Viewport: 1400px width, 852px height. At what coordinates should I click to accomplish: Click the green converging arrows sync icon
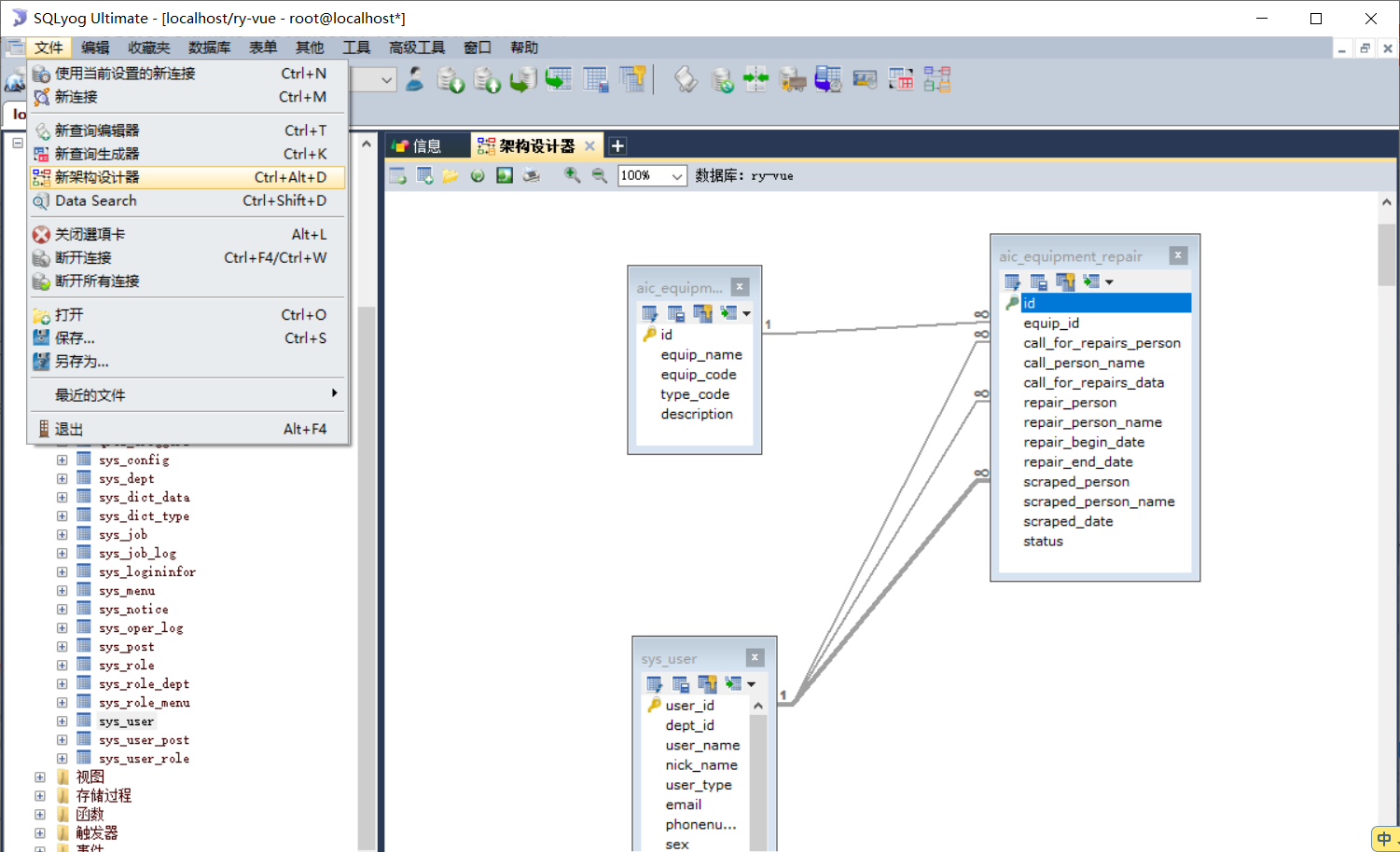[x=756, y=80]
